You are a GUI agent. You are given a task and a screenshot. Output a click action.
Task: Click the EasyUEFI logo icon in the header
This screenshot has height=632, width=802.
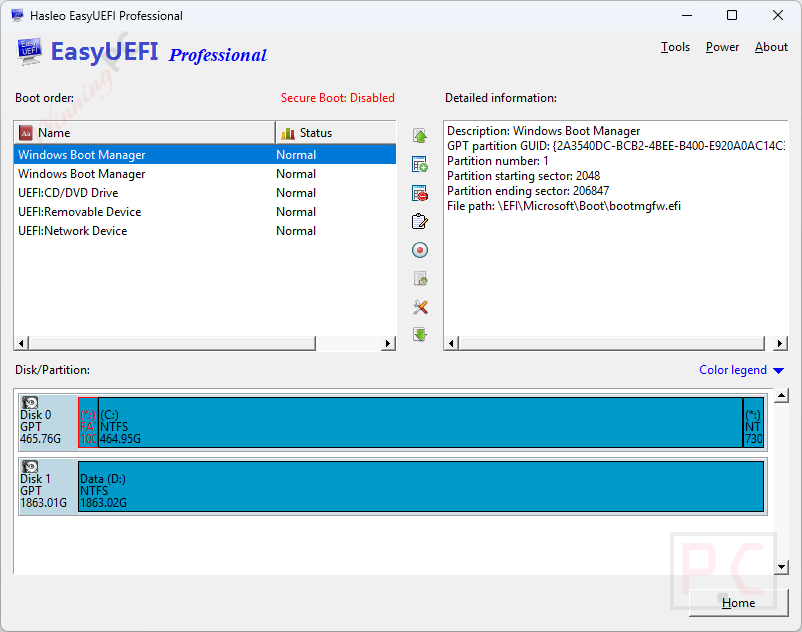point(30,51)
